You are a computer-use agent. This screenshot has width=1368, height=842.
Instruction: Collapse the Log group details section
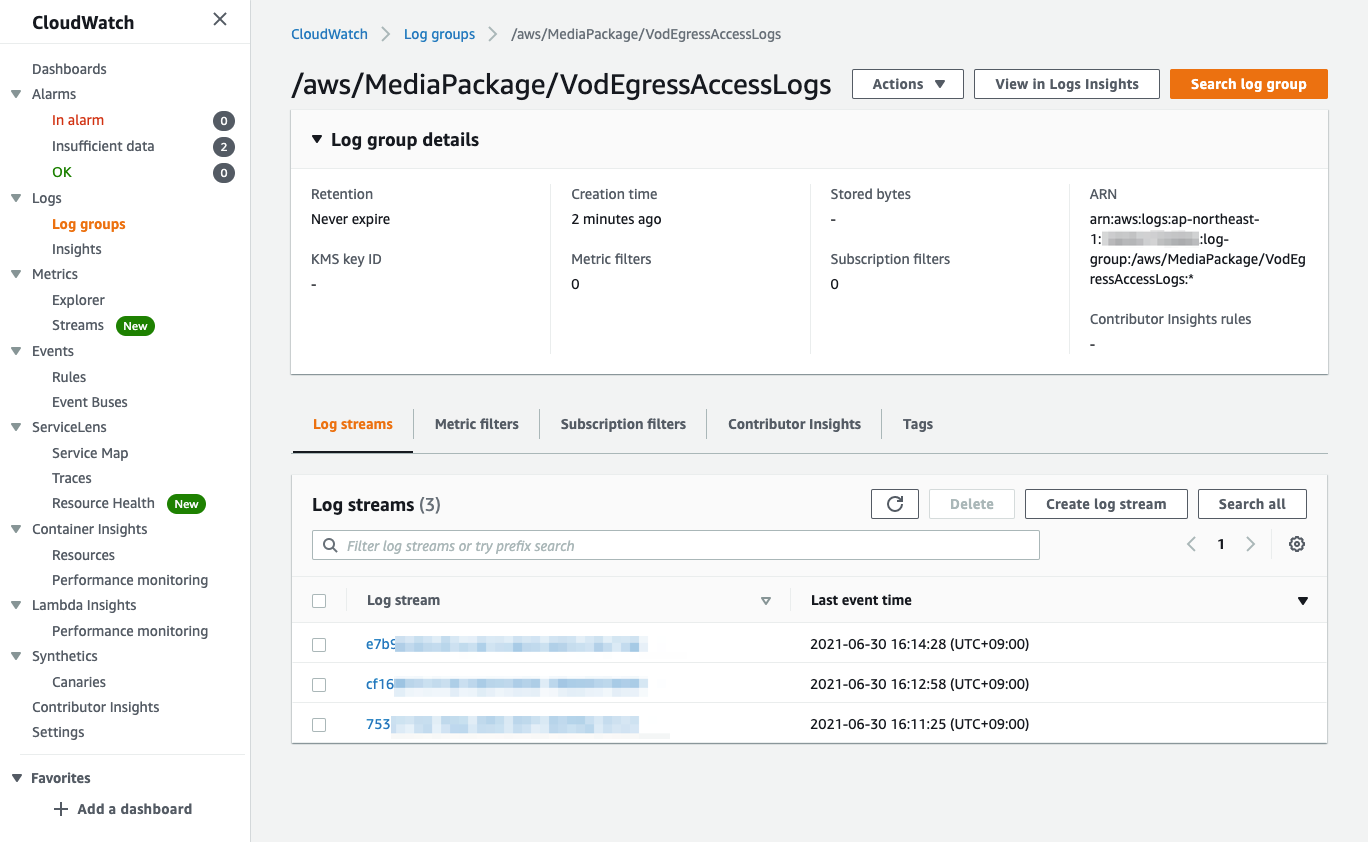click(x=317, y=140)
